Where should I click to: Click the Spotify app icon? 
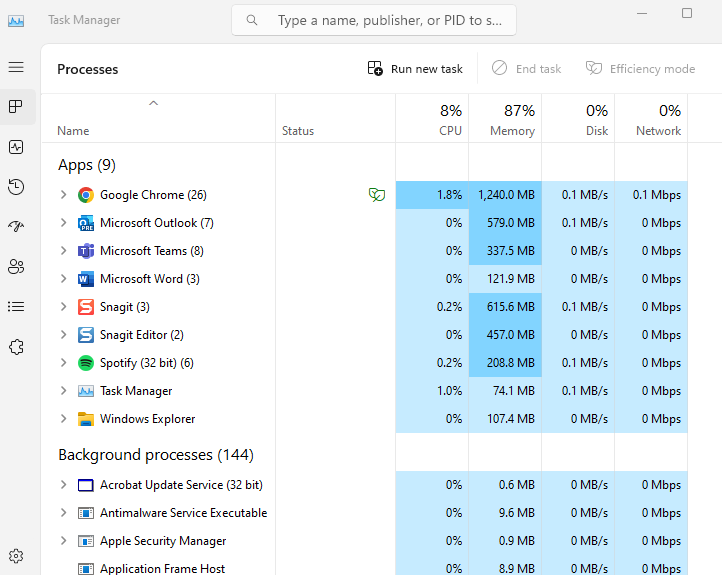[x=86, y=363]
